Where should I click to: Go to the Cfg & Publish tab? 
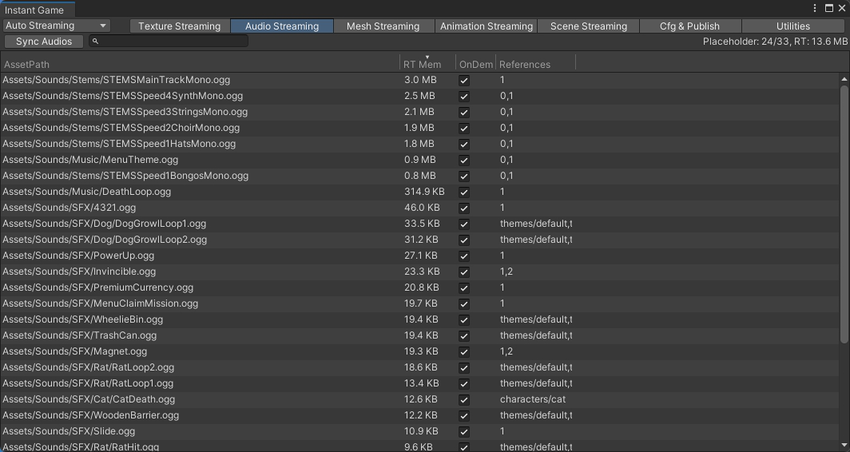click(x=690, y=26)
